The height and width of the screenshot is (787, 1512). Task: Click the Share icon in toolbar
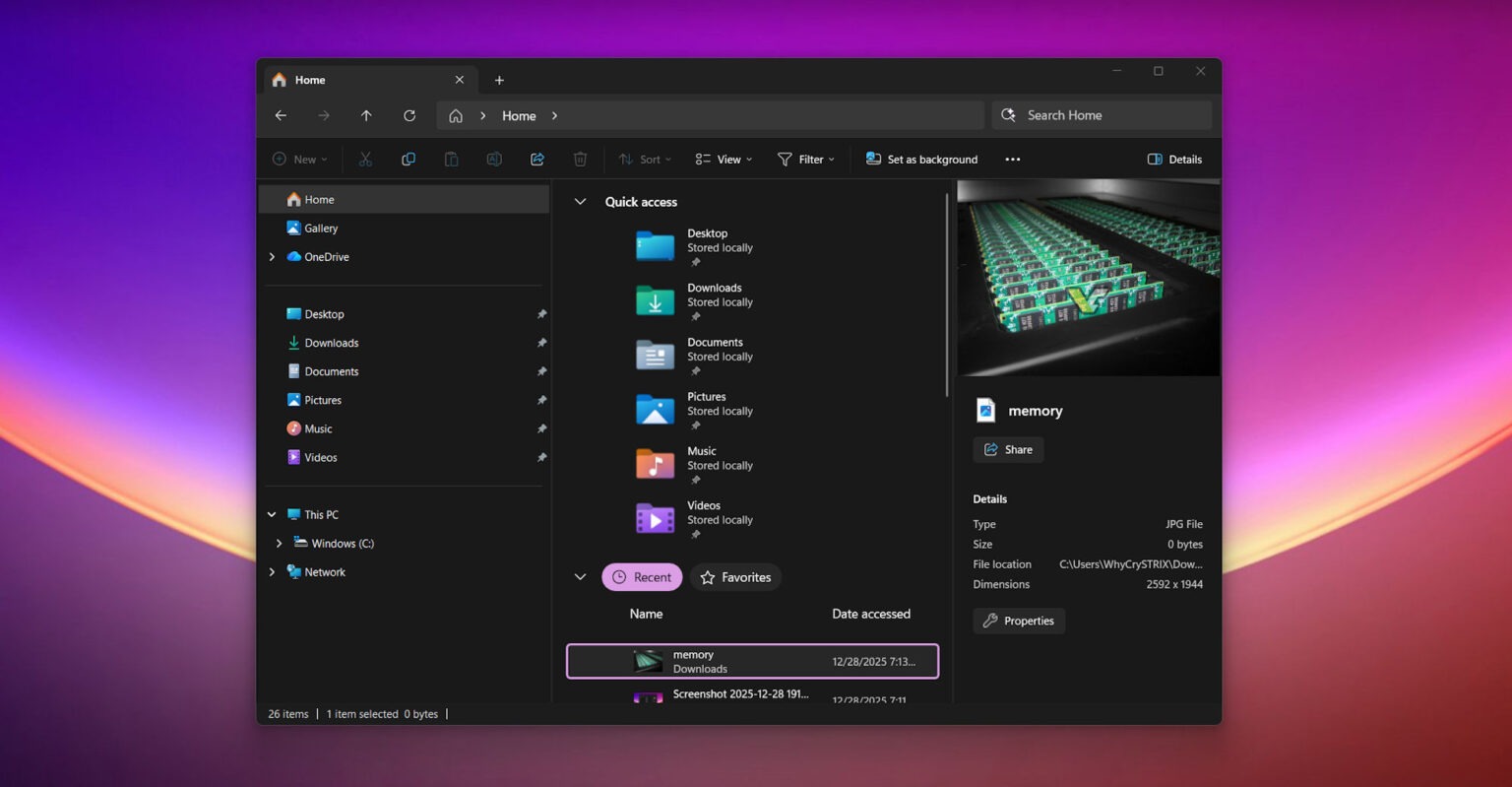point(537,160)
